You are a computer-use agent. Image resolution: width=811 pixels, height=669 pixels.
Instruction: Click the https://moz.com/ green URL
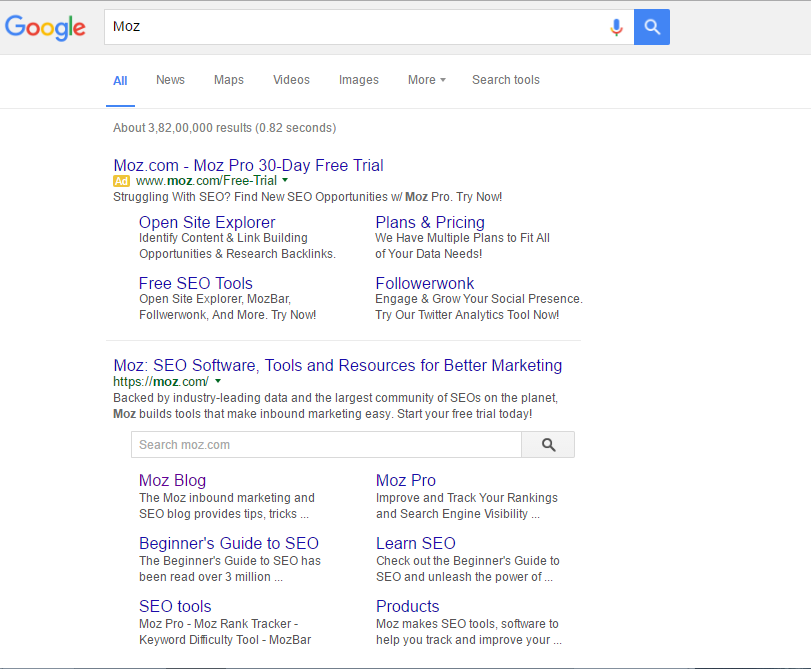161,382
